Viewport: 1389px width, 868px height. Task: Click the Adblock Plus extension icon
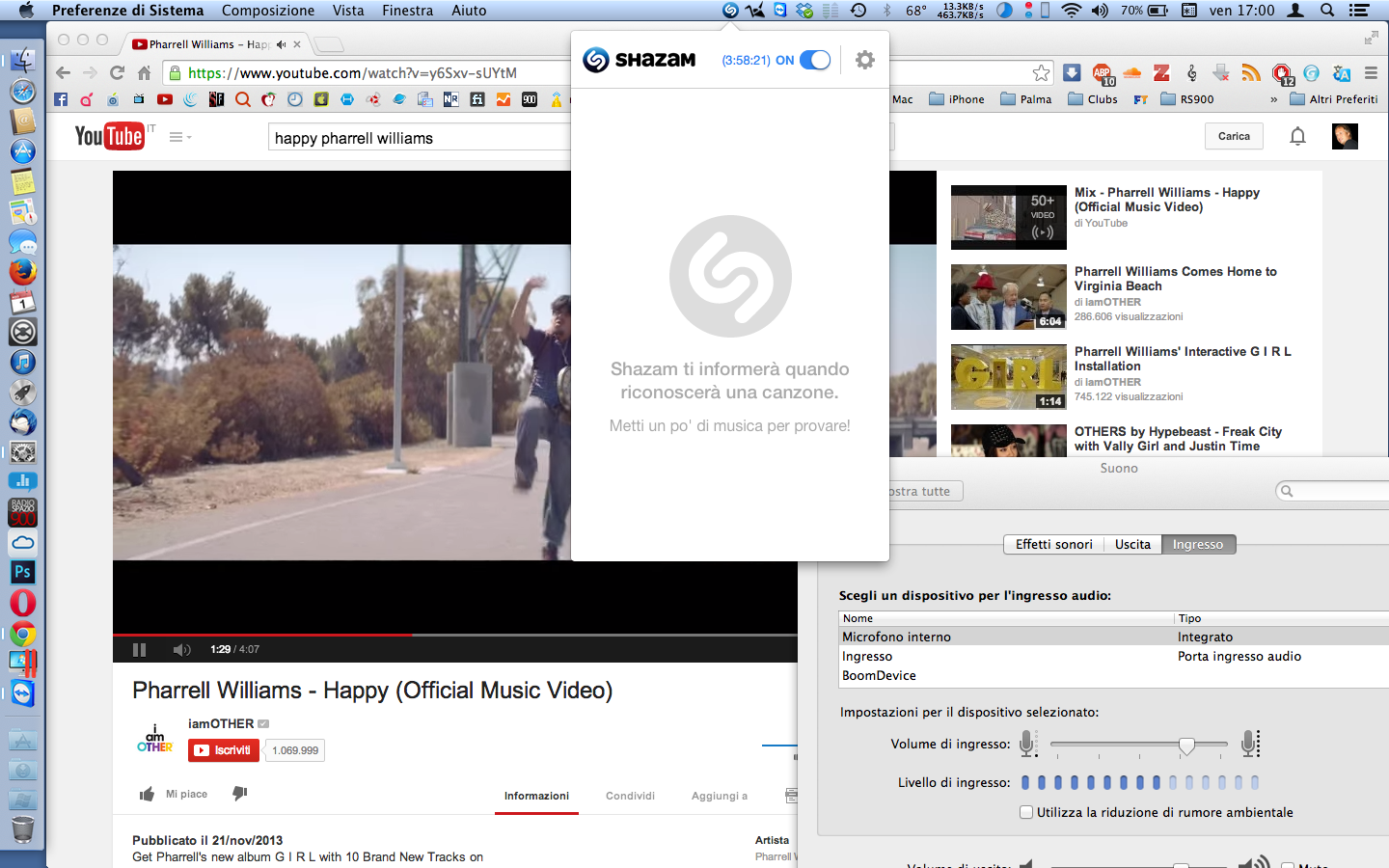coord(1103,74)
